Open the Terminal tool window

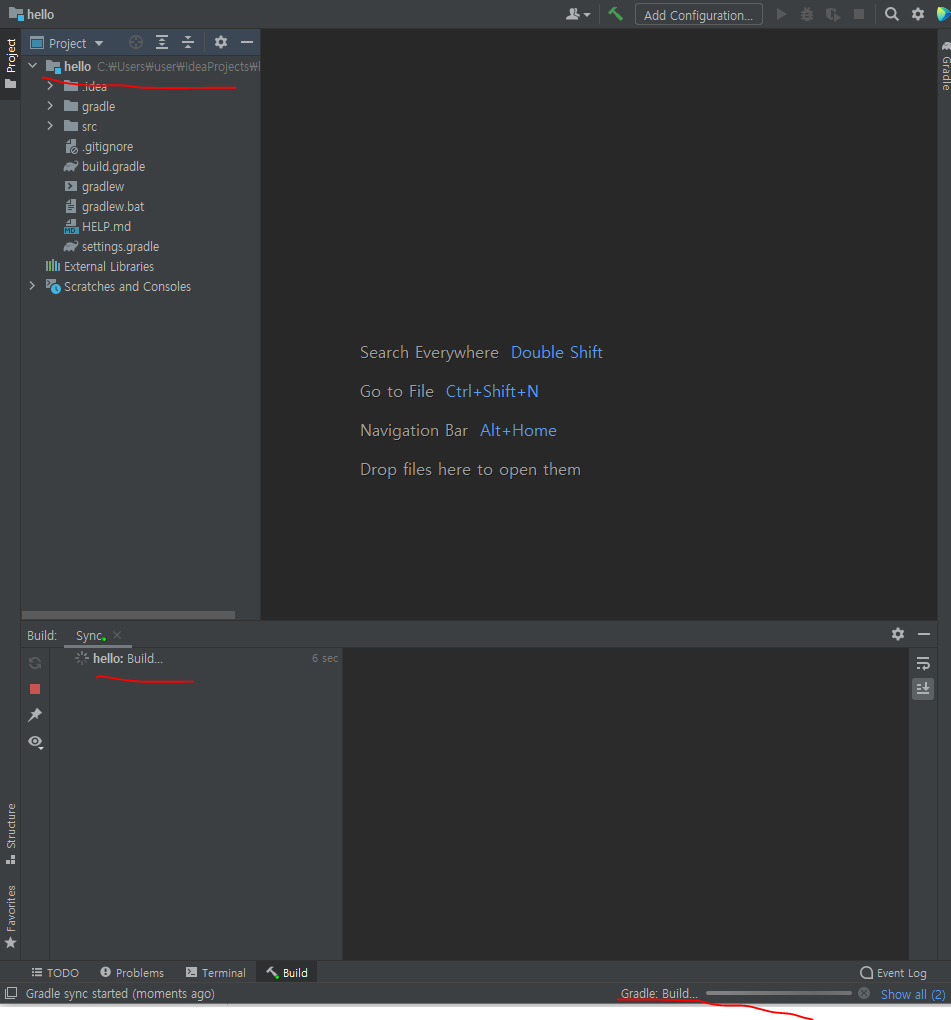point(215,973)
